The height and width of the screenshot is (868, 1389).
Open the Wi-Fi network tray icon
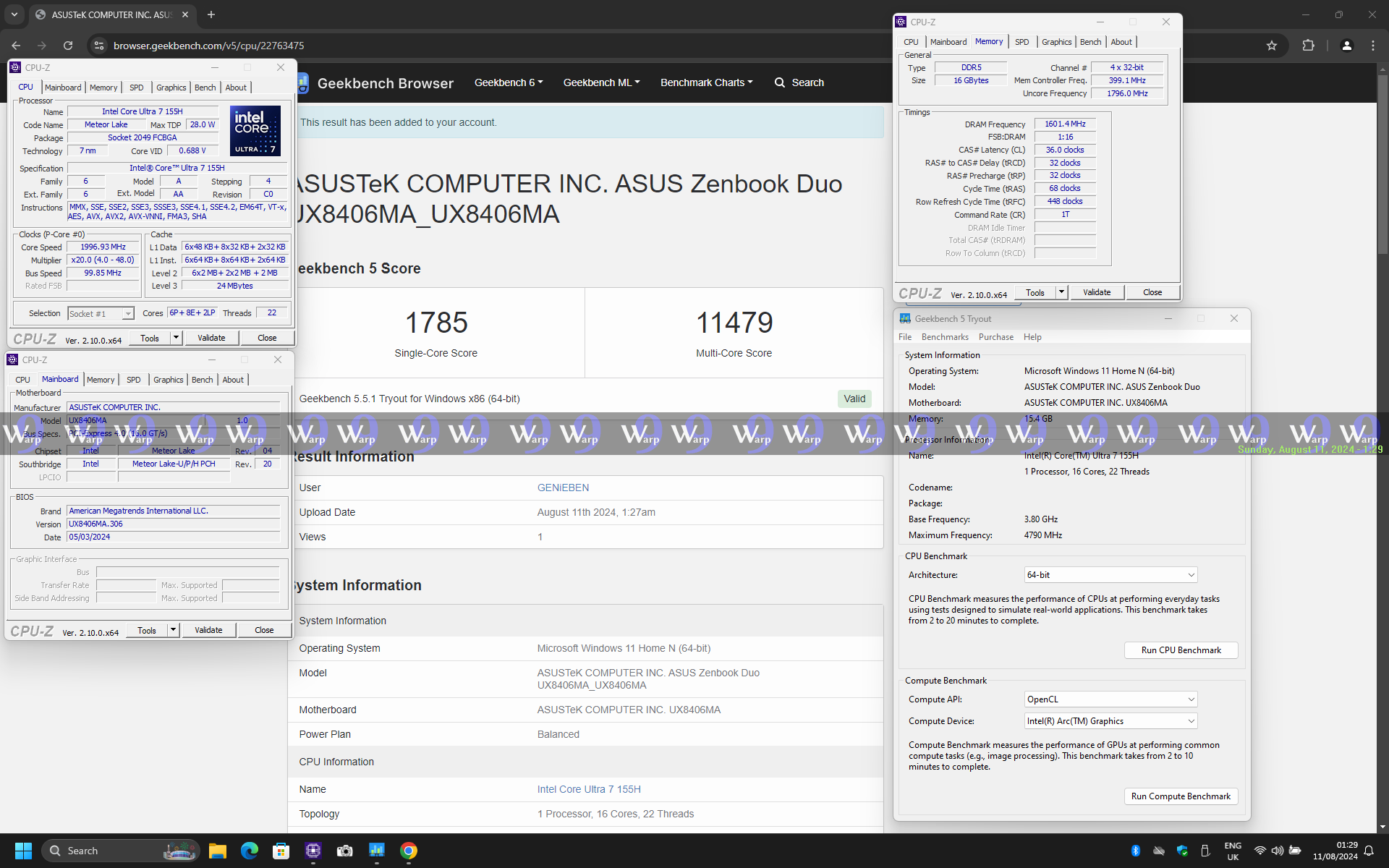click(1260, 851)
